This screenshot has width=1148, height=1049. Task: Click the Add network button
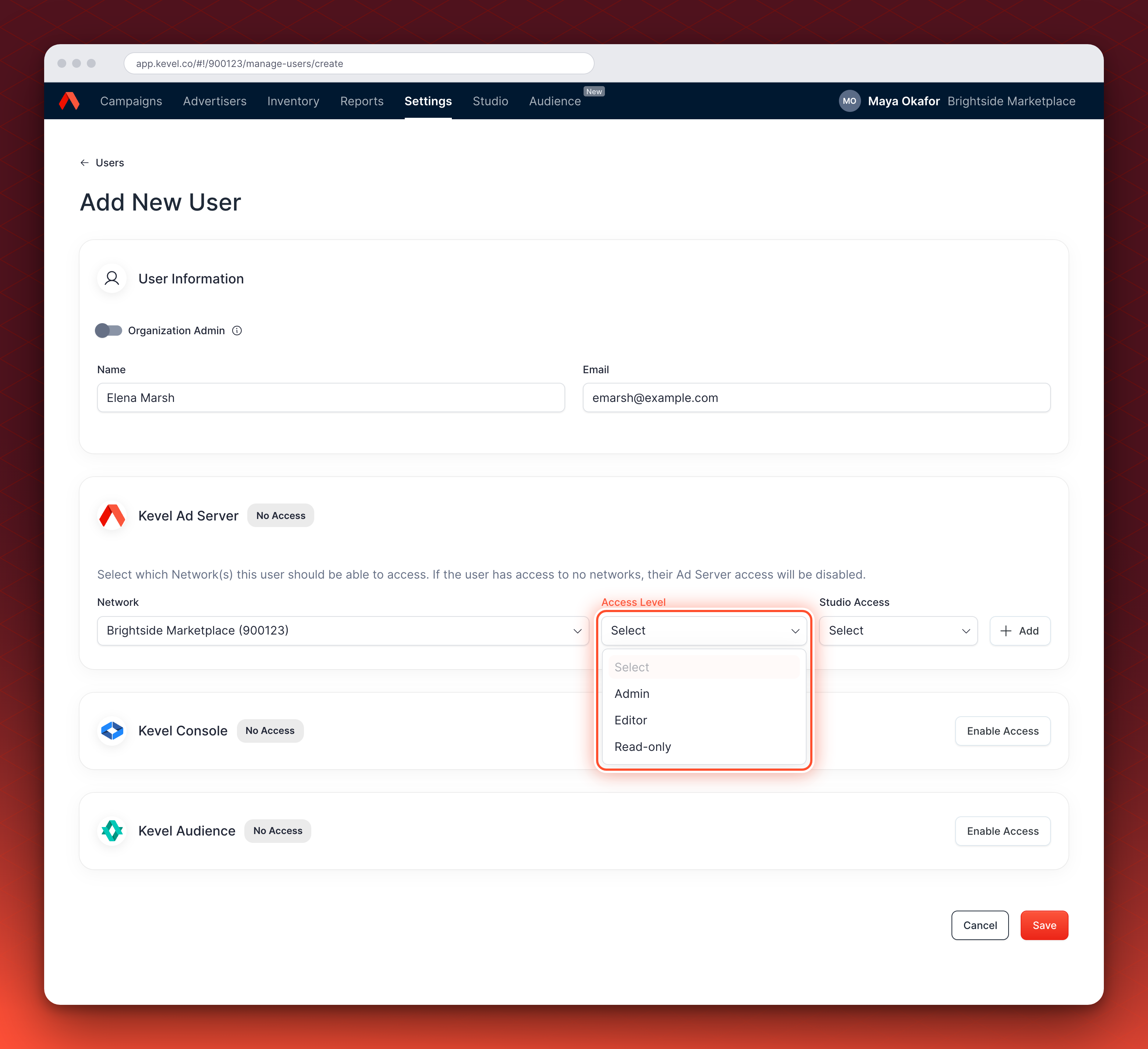(x=1020, y=631)
